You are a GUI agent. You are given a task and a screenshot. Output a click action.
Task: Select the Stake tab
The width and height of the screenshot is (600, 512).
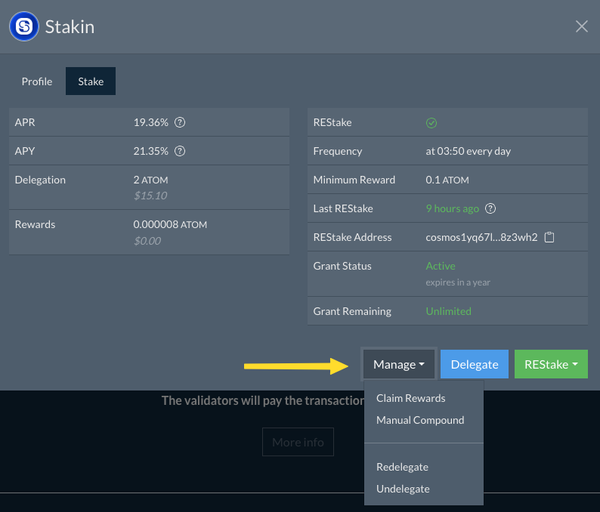click(x=90, y=82)
